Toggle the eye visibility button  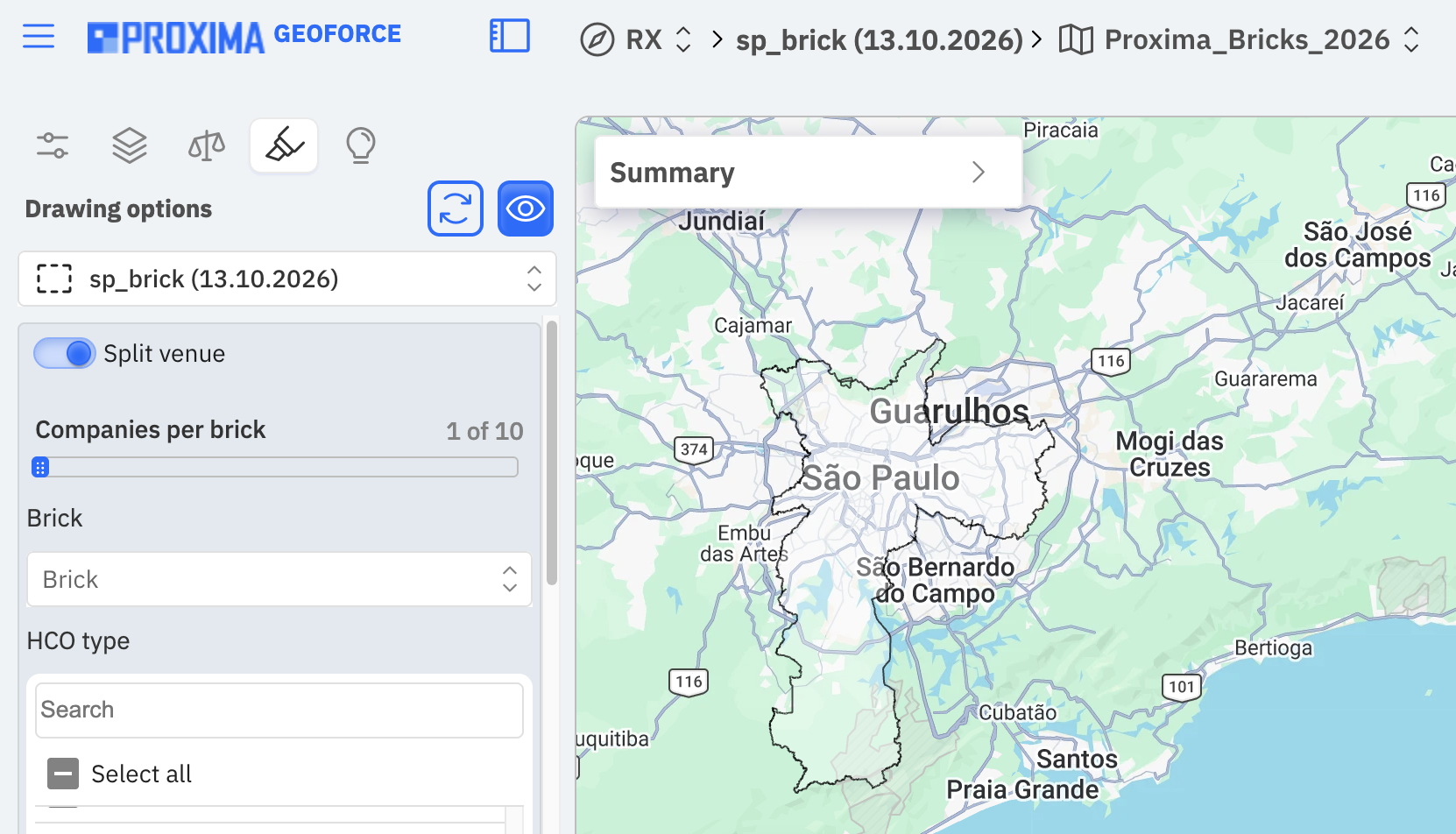point(526,208)
